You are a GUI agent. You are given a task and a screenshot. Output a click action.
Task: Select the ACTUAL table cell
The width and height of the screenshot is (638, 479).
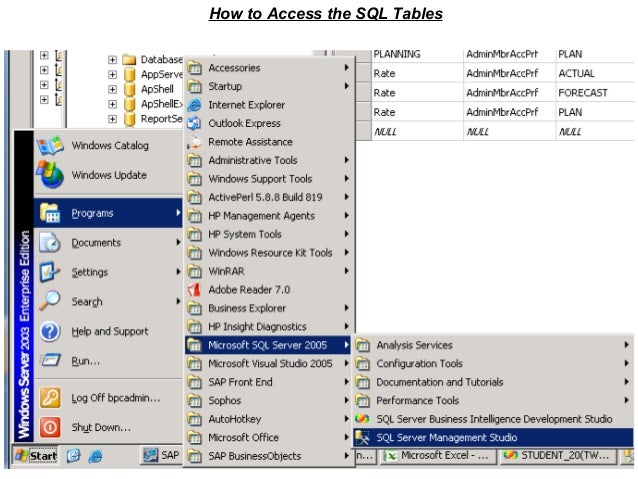594,73
